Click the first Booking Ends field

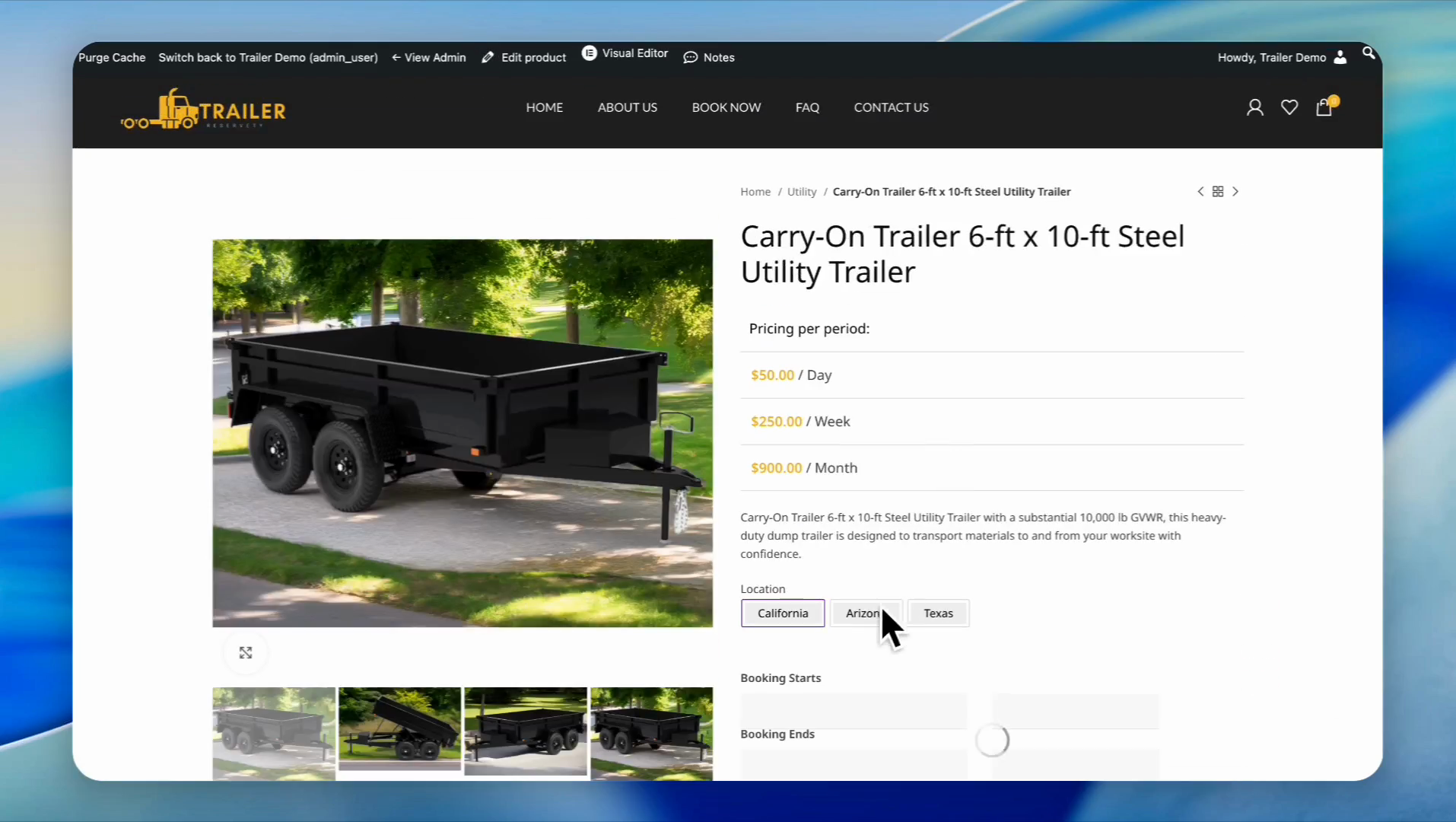tap(854, 765)
